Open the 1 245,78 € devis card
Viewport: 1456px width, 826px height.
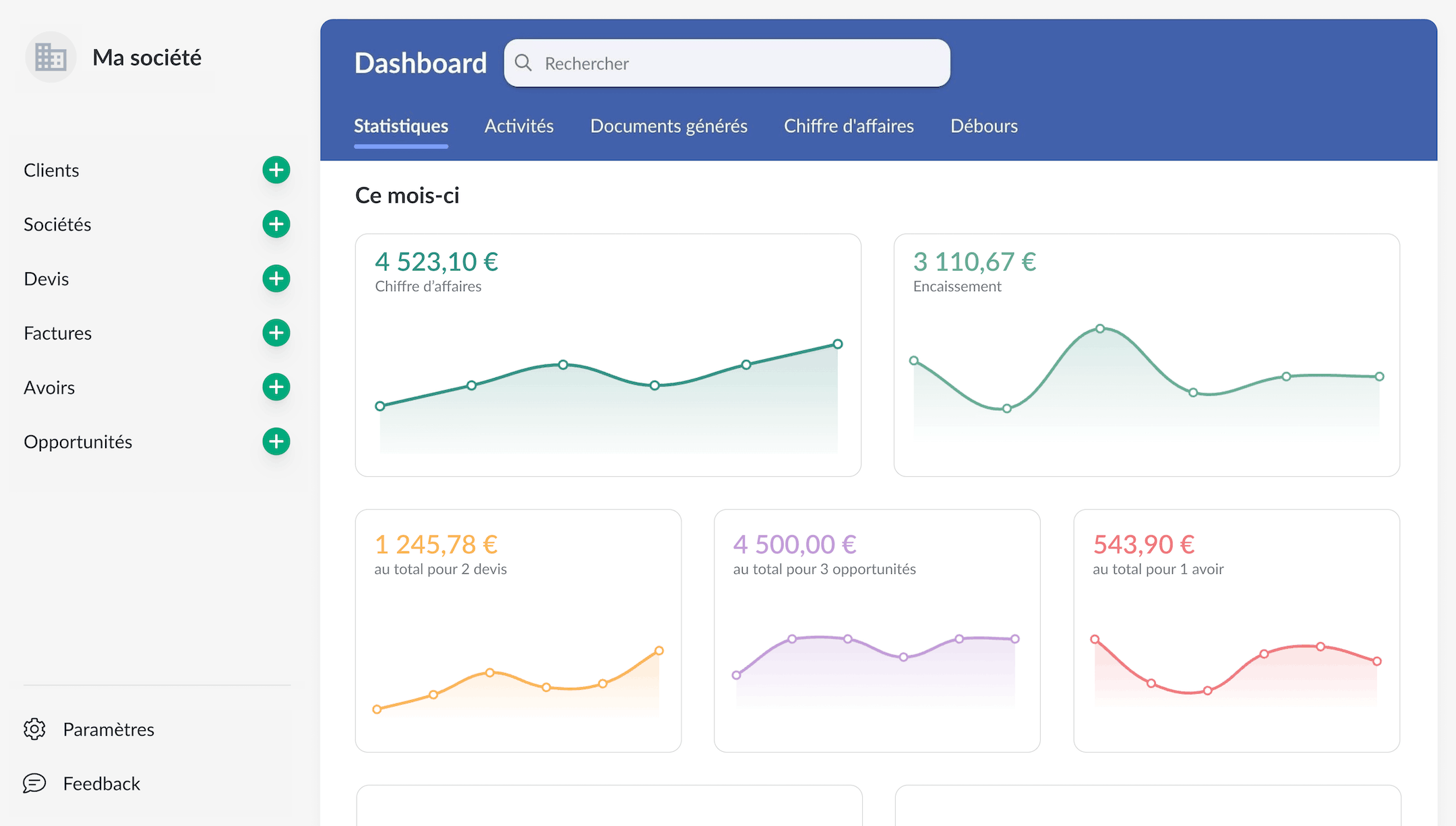(x=518, y=631)
